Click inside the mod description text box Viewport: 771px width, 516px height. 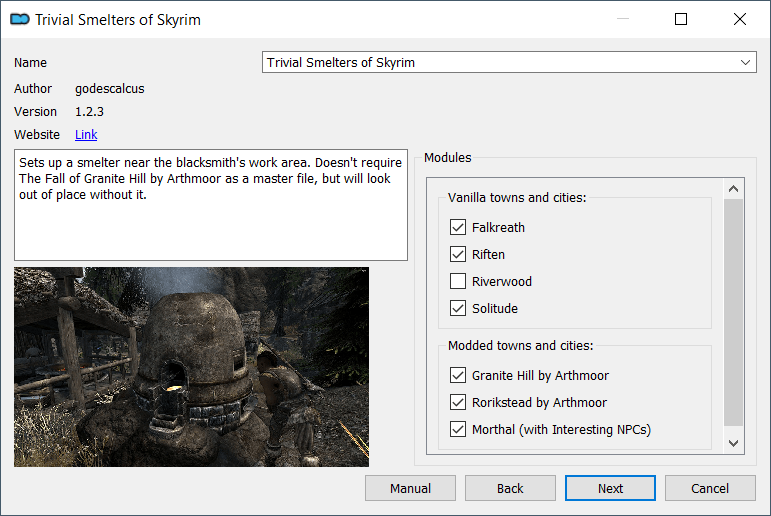[x=211, y=205]
